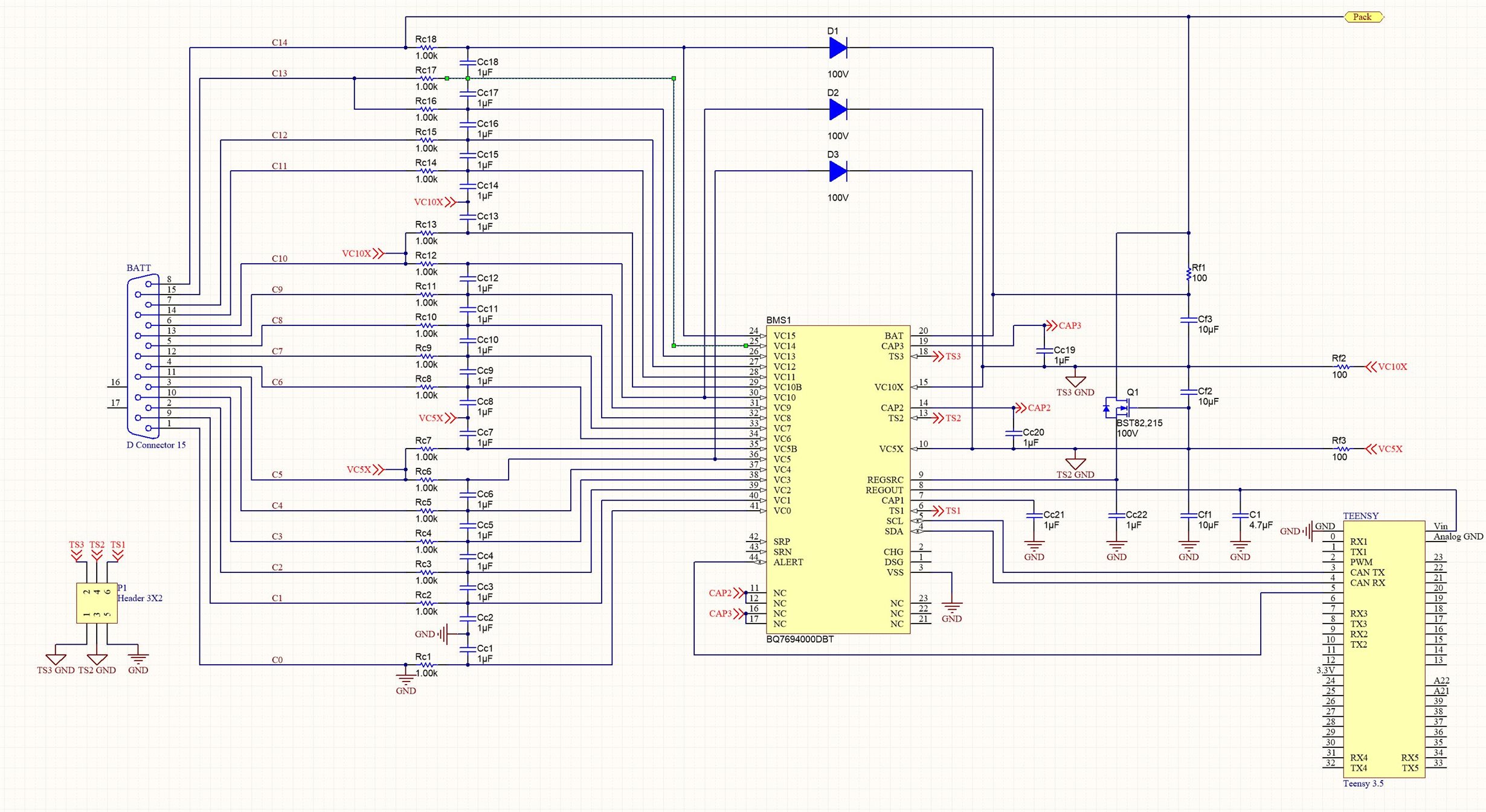The height and width of the screenshot is (812, 1486).
Task: Select the Rc17 resistor symbol
Action: click(x=426, y=78)
